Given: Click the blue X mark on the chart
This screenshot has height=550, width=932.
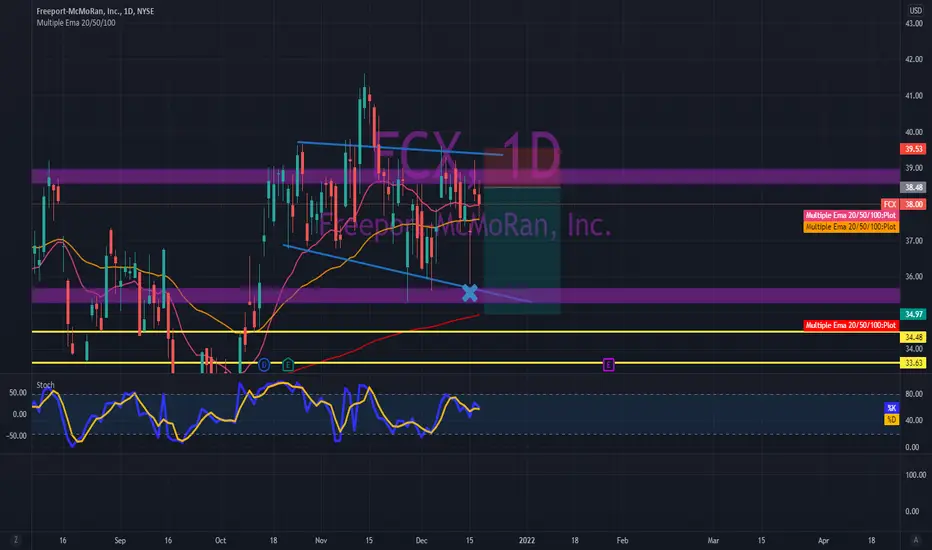Looking at the screenshot, I should pyautogui.click(x=470, y=293).
